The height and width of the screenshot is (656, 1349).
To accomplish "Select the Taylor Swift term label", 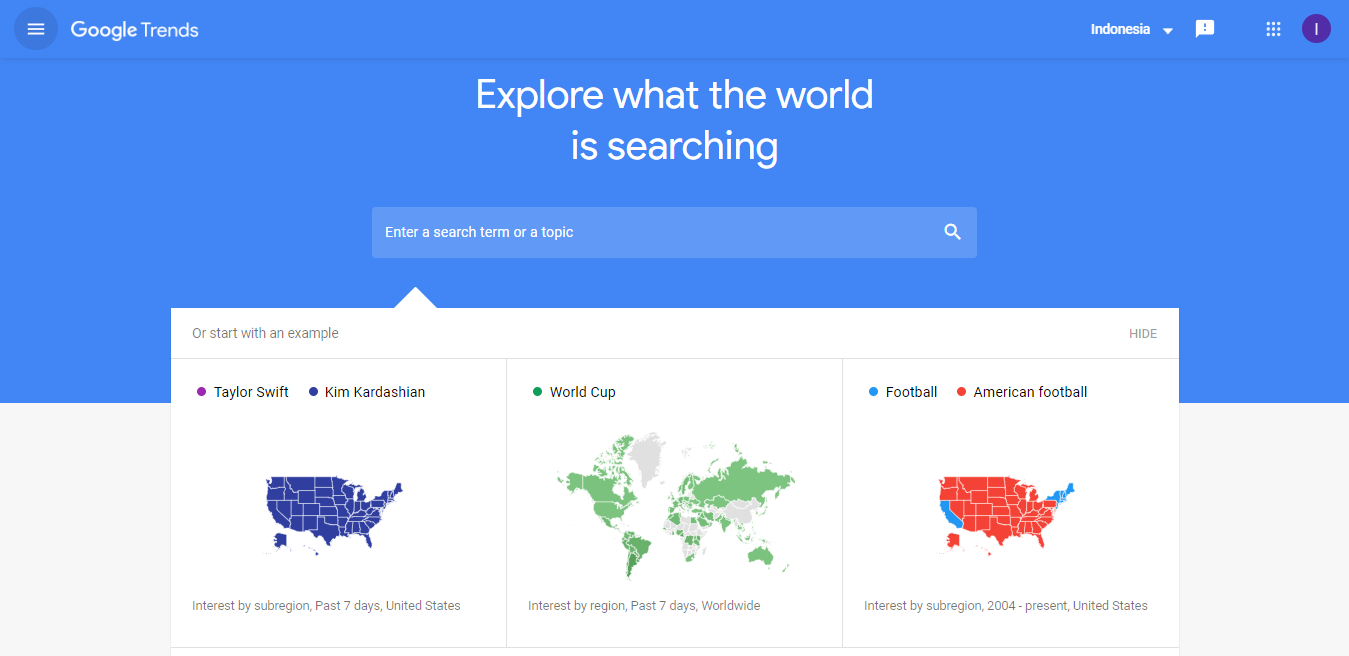I will pos(251,392).
